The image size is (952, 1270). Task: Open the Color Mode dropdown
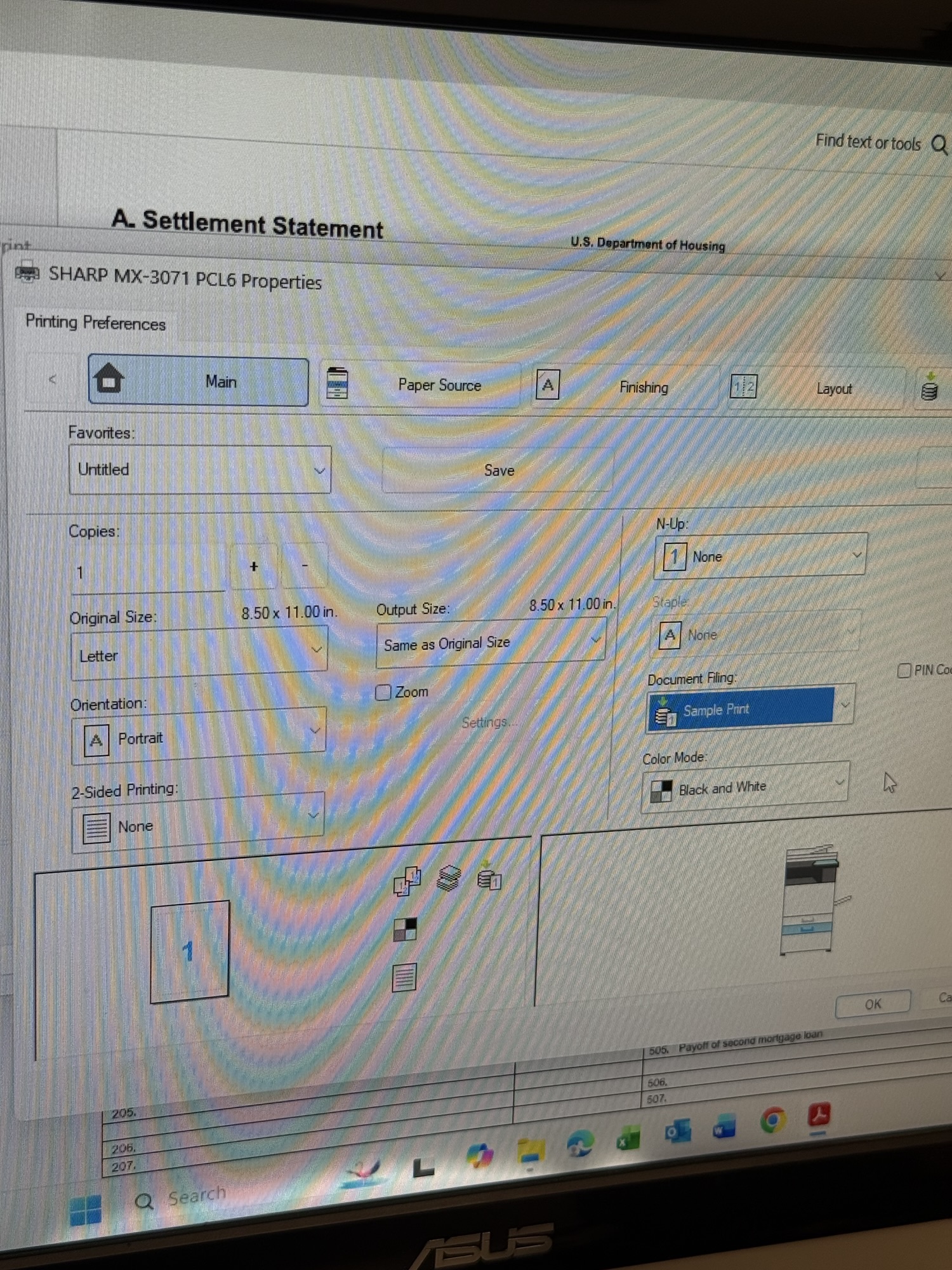[745, 787]
